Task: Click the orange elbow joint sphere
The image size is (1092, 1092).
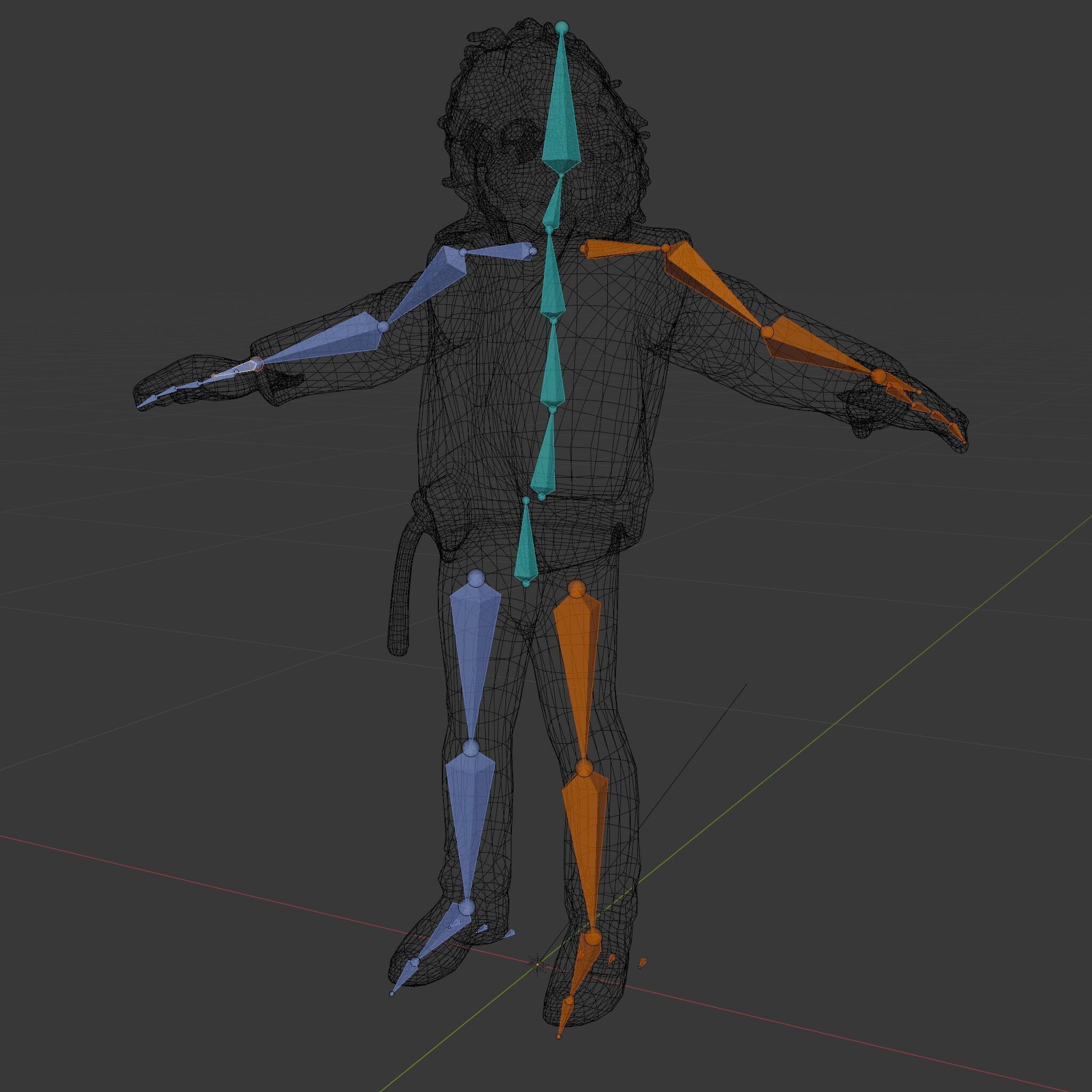Action: tap(768, 331)
